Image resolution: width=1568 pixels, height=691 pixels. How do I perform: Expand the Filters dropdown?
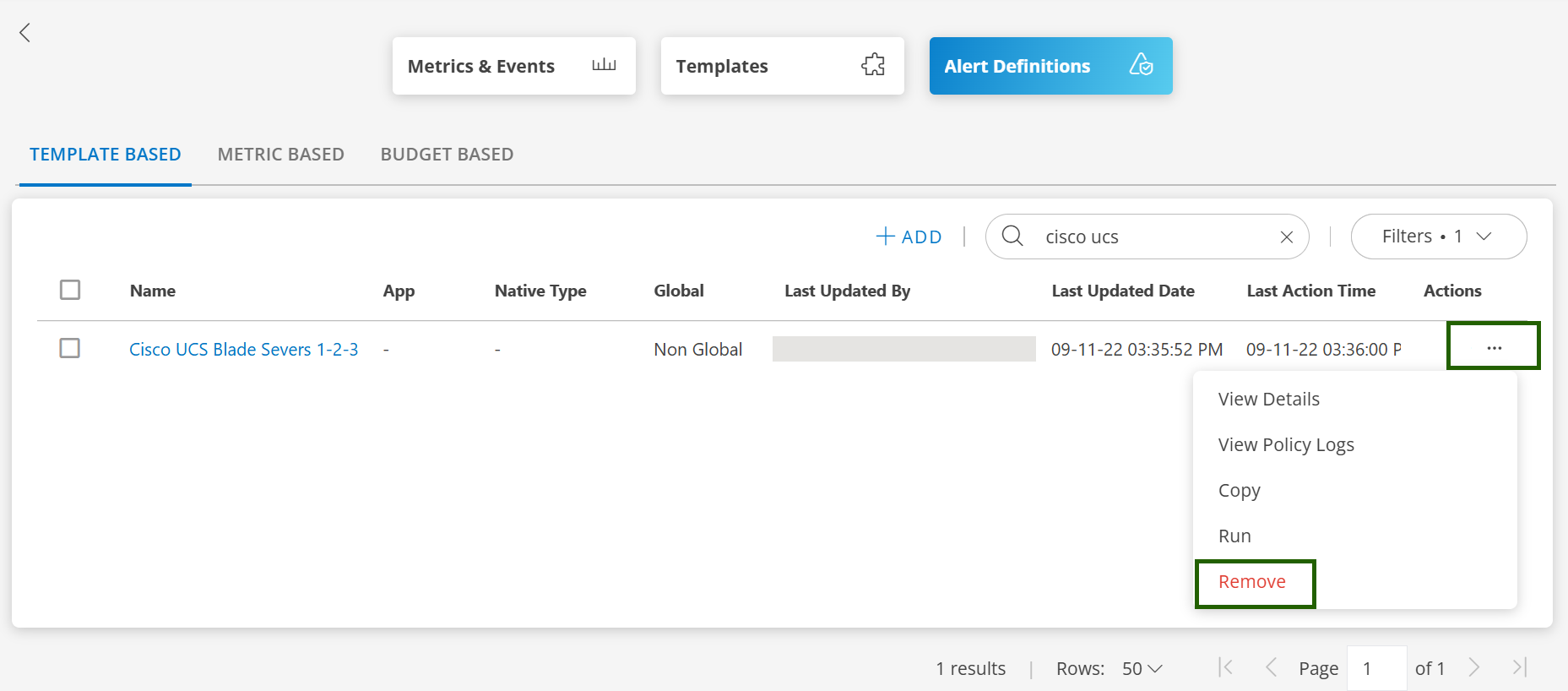click(x=1438, y=237)
